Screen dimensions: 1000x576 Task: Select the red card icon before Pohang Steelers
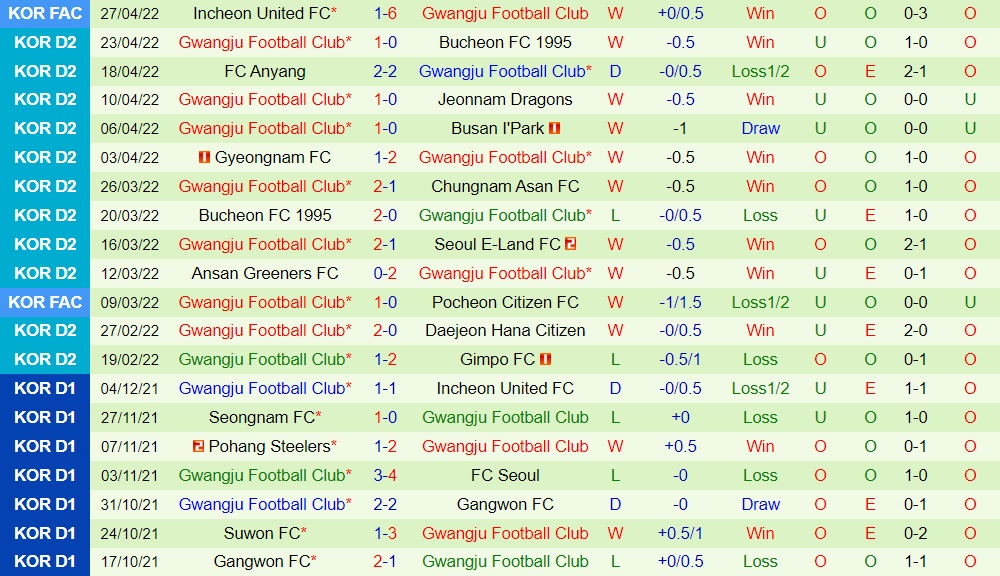point(197,447)
